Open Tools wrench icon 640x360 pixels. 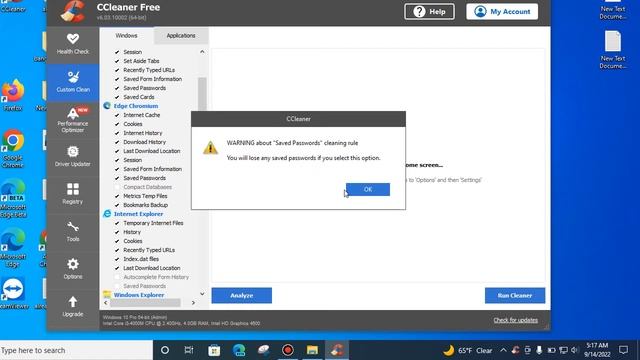pos(73,227)
